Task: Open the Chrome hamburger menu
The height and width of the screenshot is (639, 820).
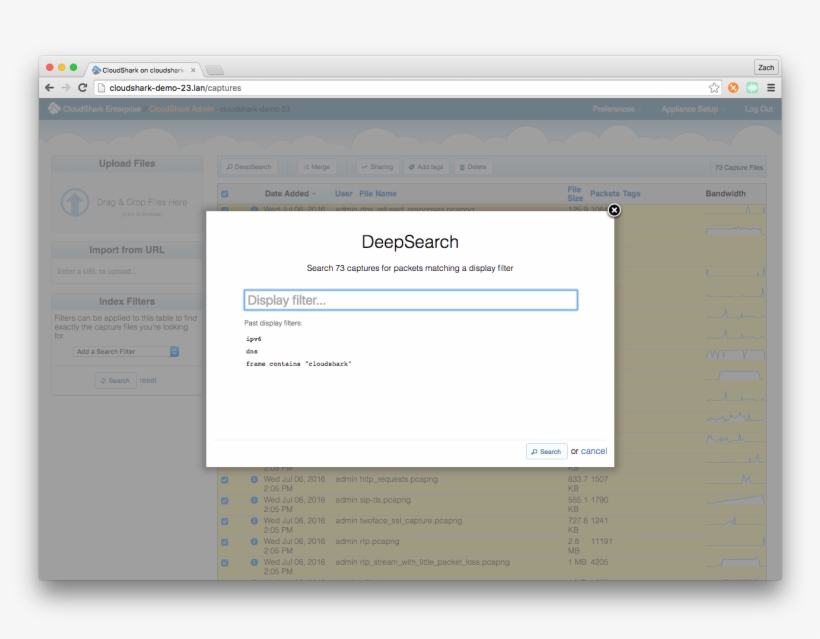Action: 771,88
